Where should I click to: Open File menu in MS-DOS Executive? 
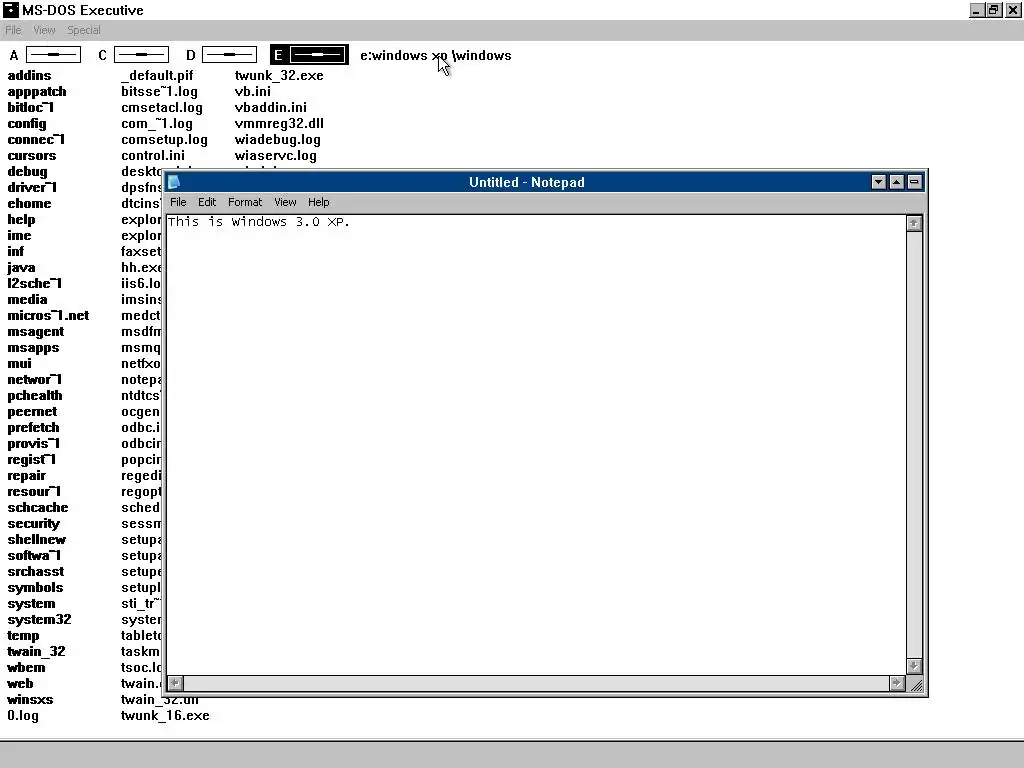coord(13,30)
